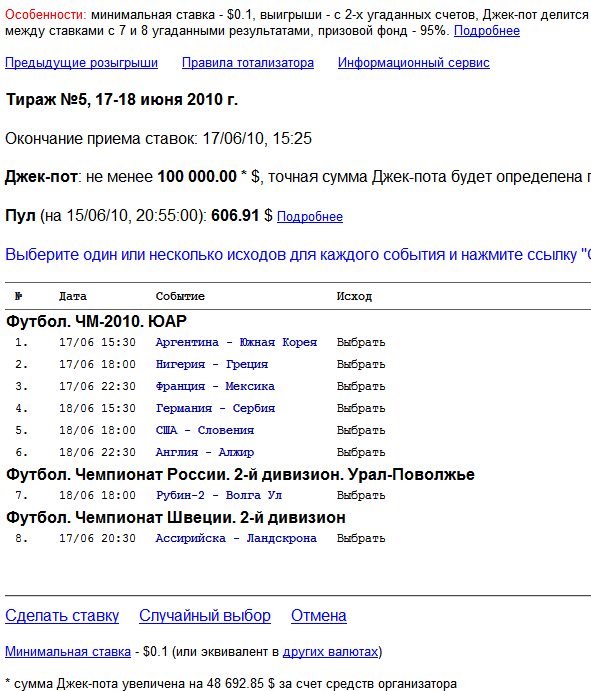
Task: Click the Чемпионат Швеции 2-й дивизион heading
Action: [176, 517]
